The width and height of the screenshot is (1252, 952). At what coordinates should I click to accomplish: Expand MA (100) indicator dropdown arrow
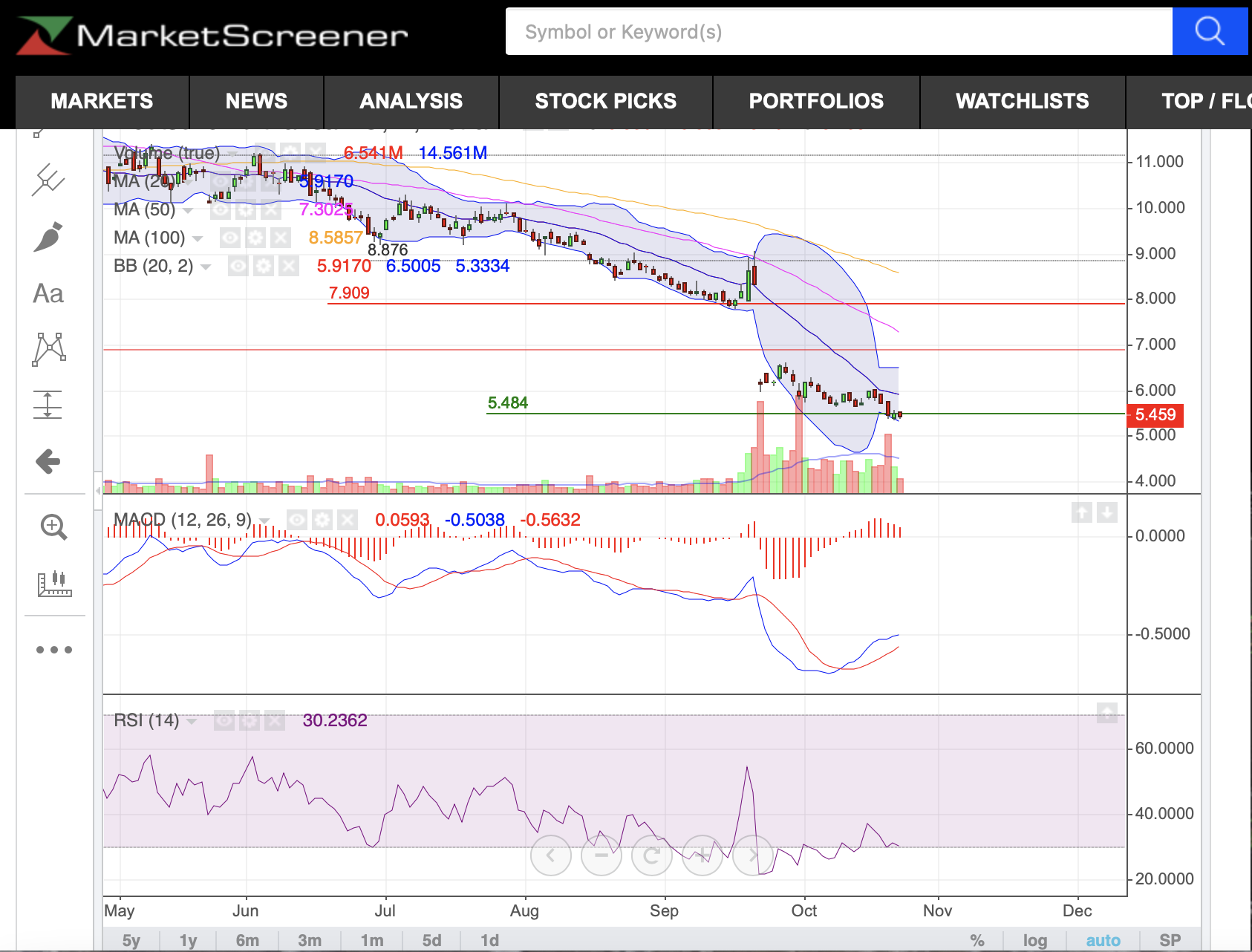click(198, 239)
